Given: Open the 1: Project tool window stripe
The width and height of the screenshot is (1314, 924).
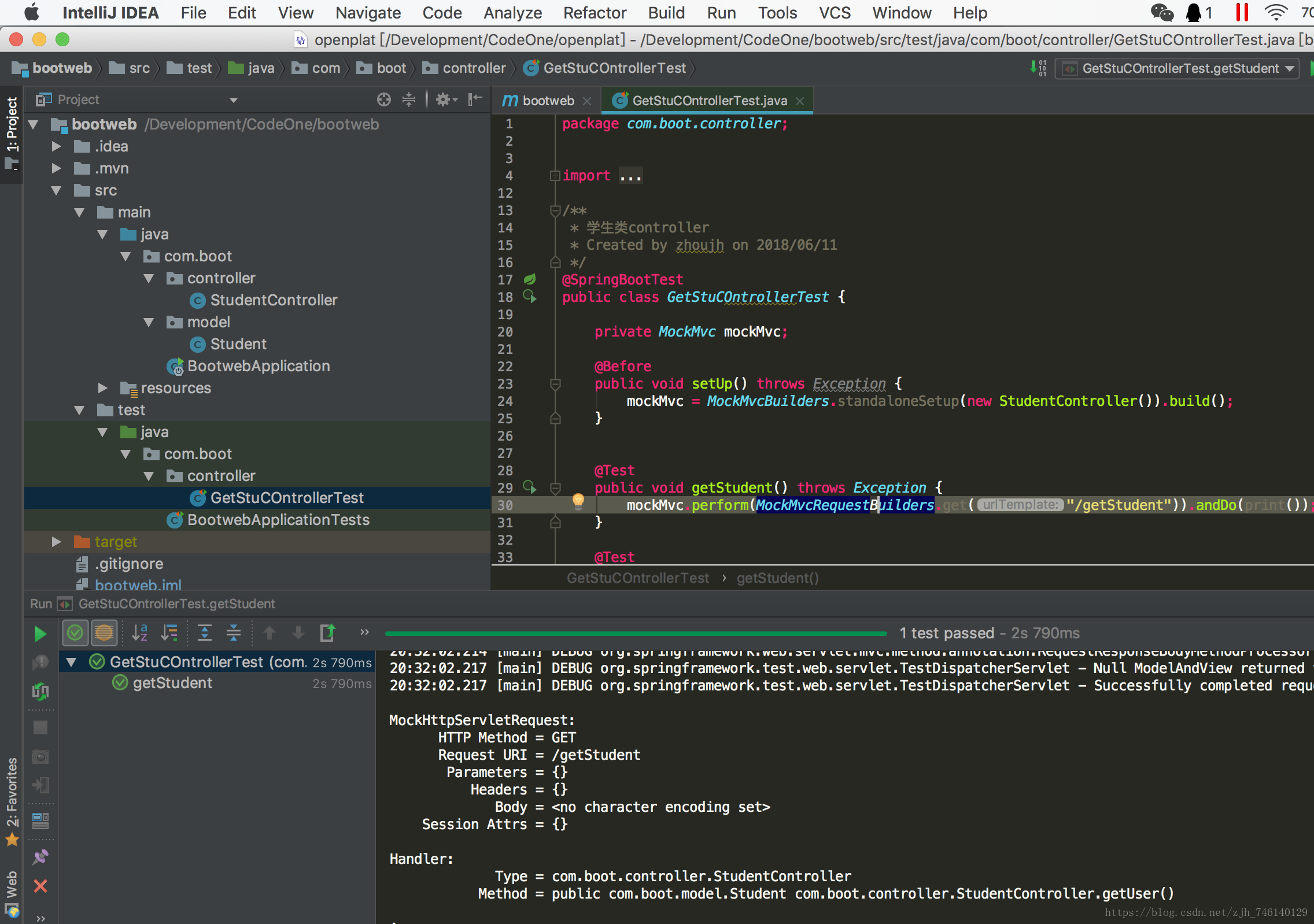Looking at the screenshot, I should coord(12,134).
